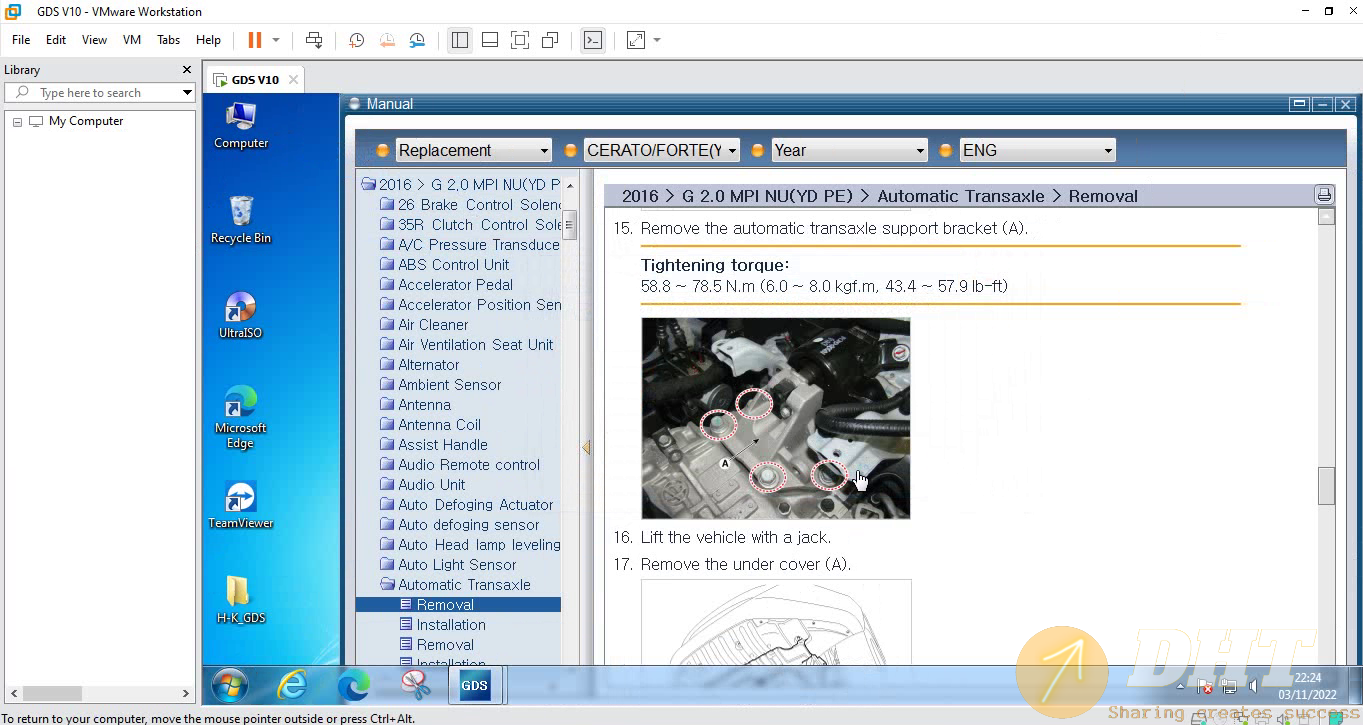
Task: Click the manual content scrollbar thumb
Action: pos(1326,486)
